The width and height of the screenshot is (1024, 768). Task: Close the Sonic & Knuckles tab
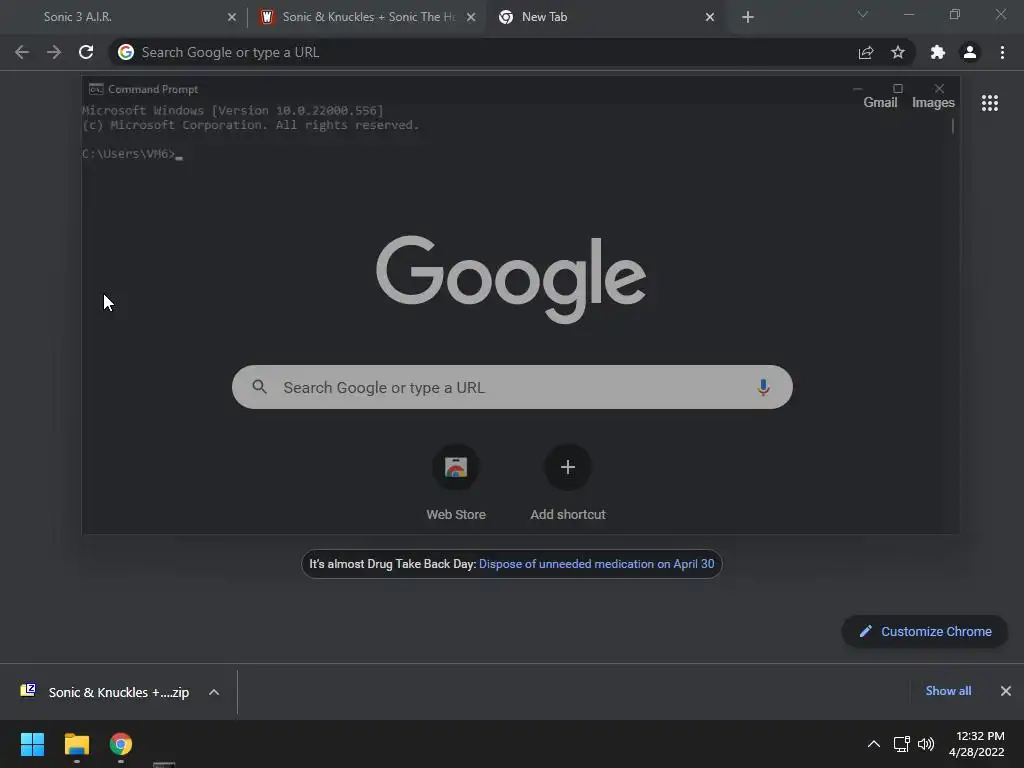(471, 18)
